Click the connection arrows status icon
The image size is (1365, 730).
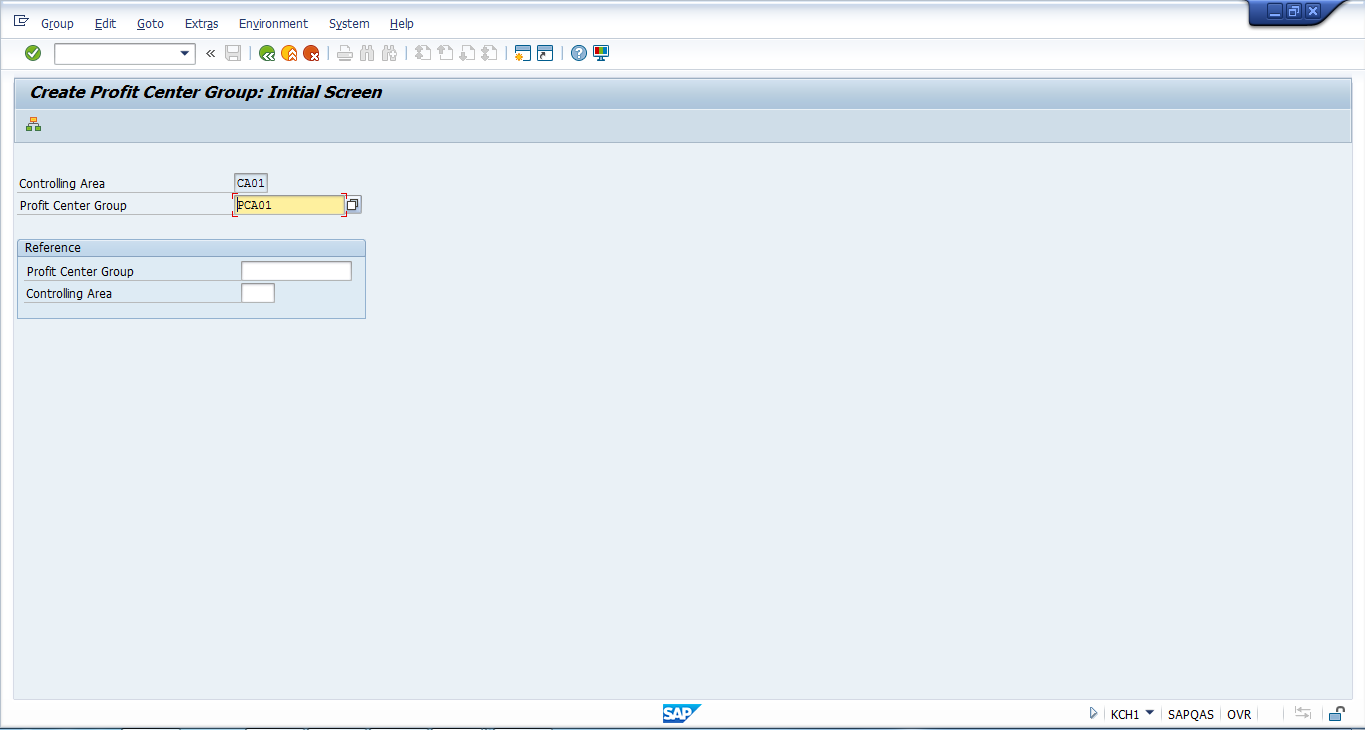[x=1303, y=713]
